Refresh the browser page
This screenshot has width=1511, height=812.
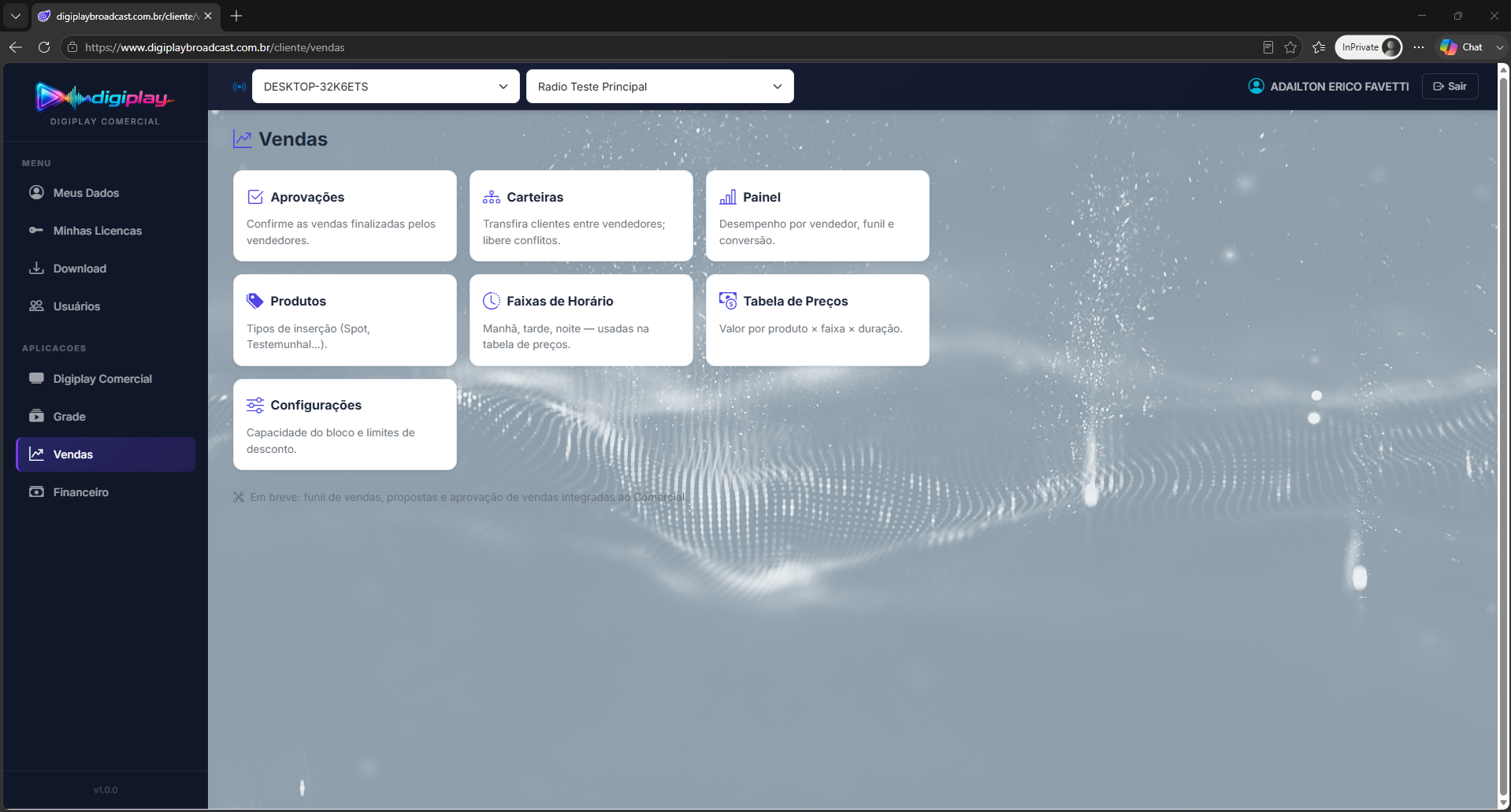point(44,47)
